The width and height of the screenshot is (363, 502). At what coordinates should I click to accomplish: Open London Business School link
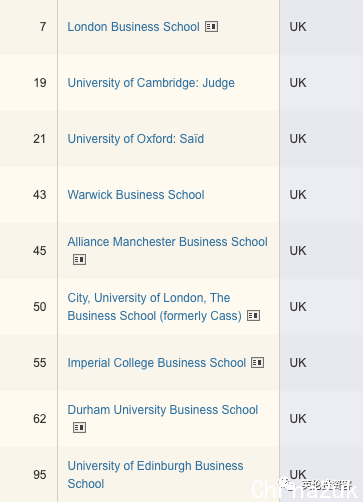133,27
